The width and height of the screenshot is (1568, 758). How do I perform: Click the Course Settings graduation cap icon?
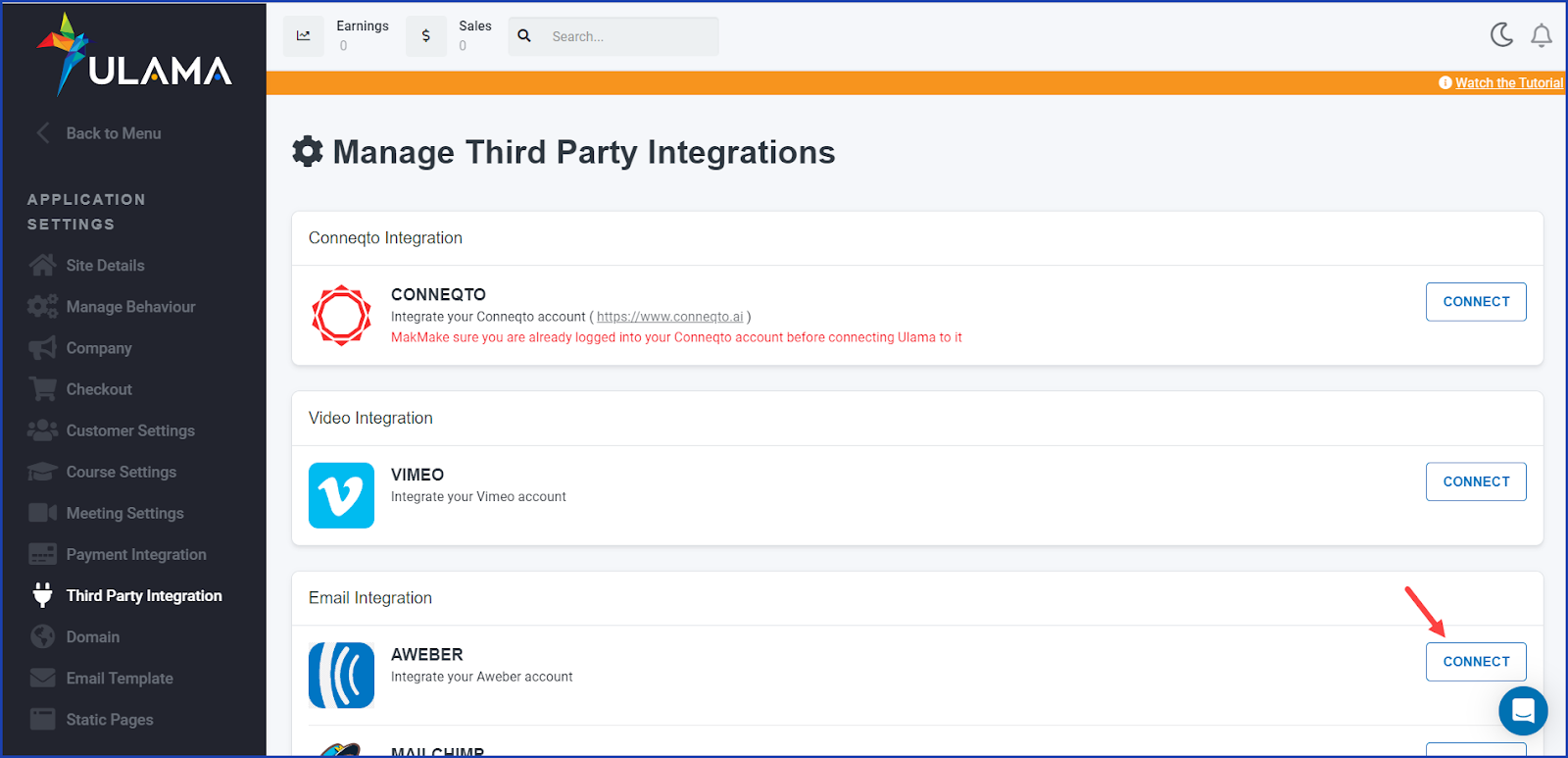tap(42, 472)
